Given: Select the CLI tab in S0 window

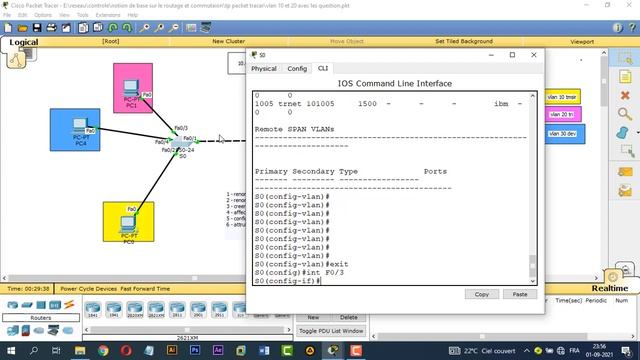Looking at the screenshot, I should (x=323, y=68).
